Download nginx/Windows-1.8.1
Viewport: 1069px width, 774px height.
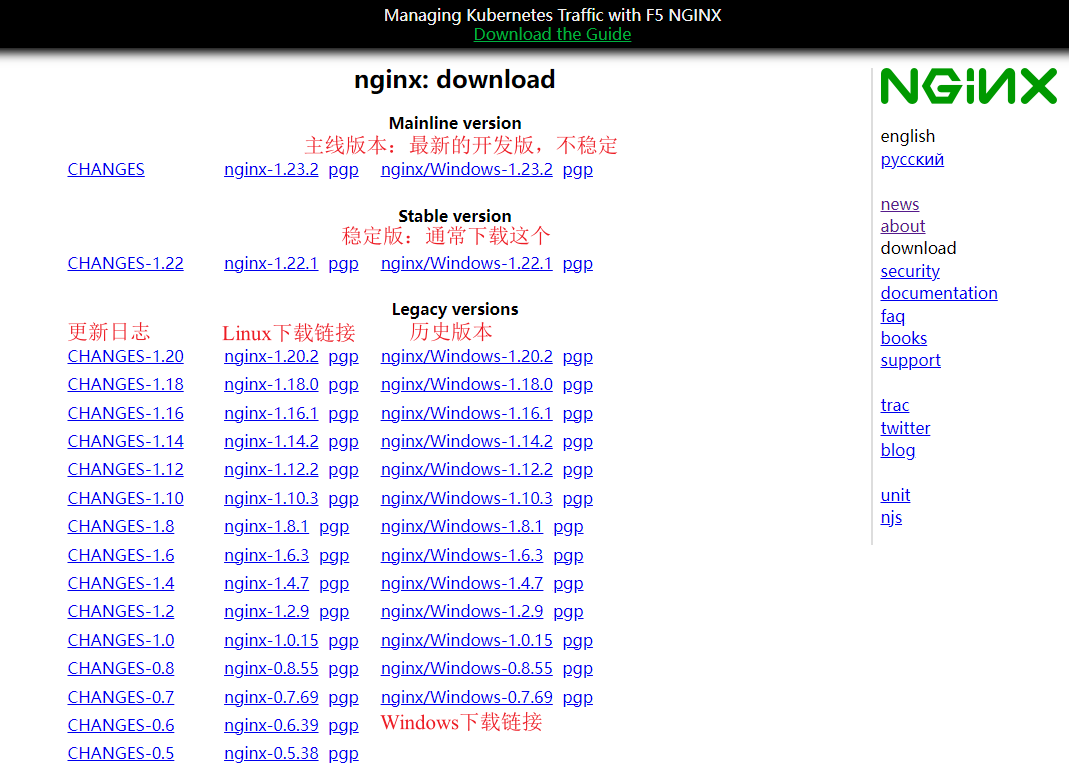tap(462, 526)
